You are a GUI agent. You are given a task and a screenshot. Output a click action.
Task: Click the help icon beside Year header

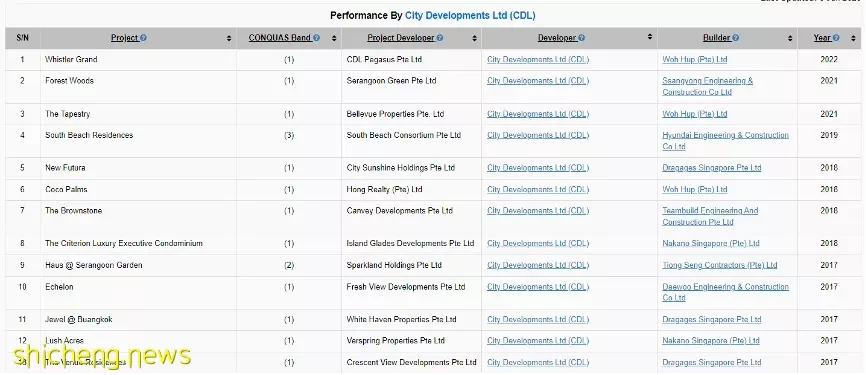pyautogui.click(x=836, y=38)
